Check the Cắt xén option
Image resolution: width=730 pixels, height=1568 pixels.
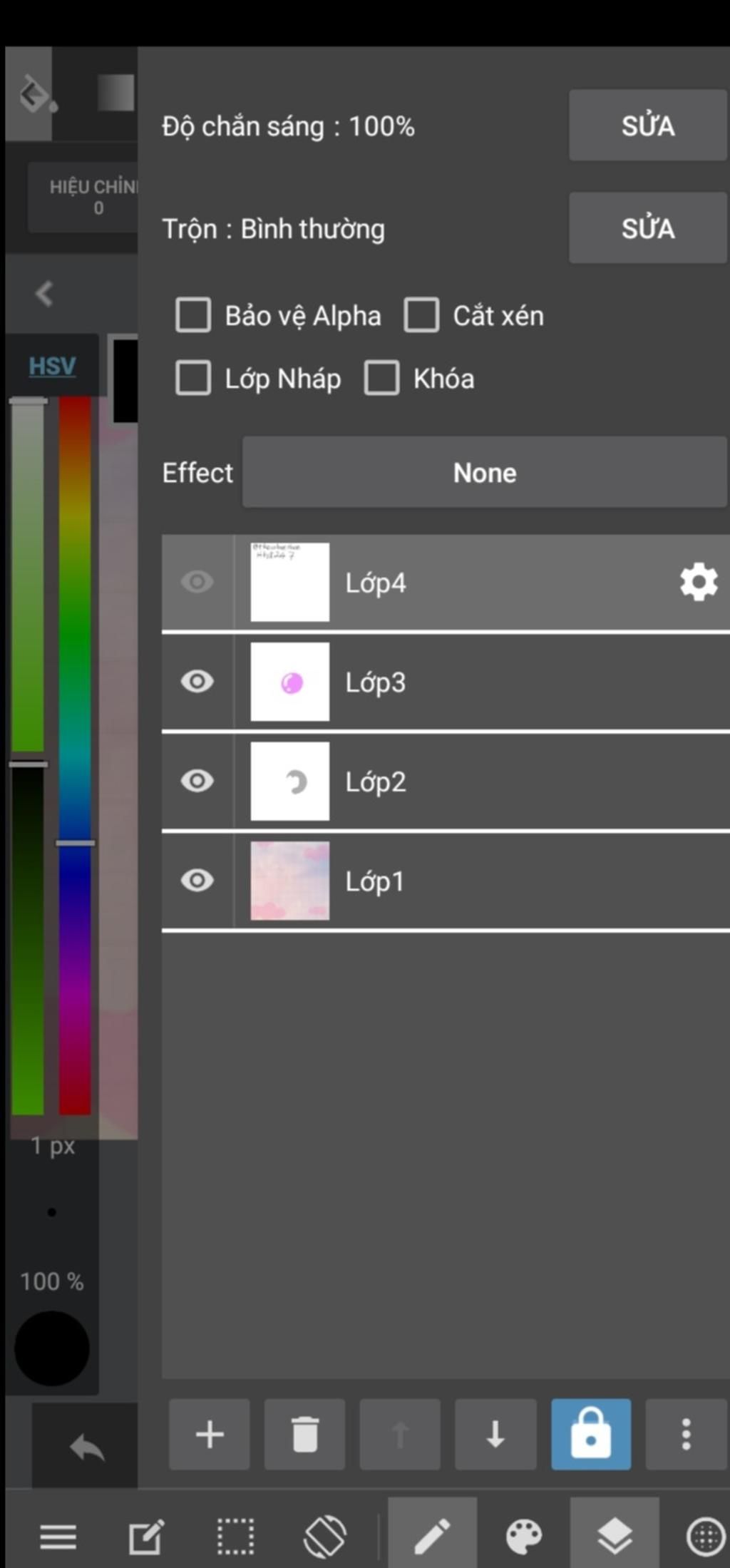point(421,315)
